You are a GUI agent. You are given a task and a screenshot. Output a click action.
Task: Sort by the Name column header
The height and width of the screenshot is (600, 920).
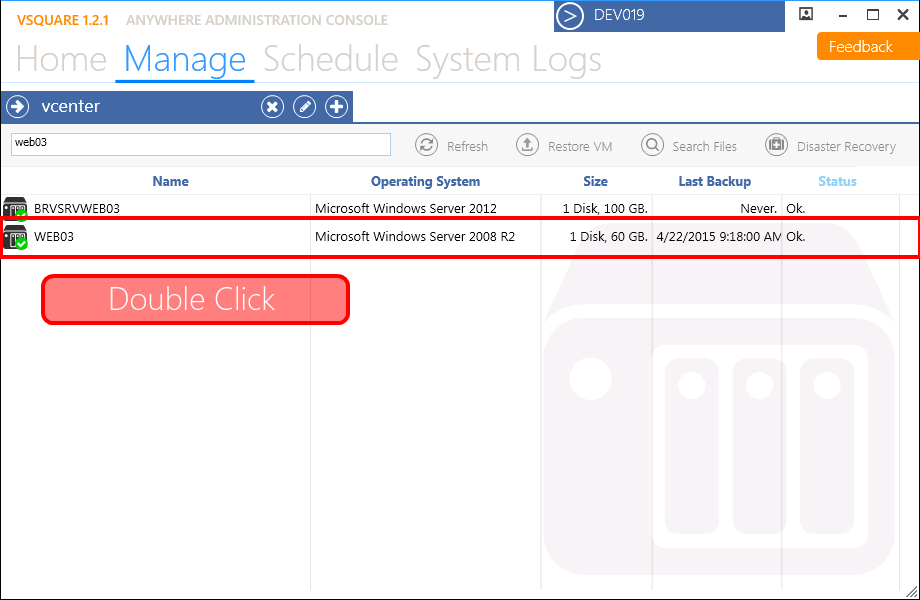click(170, 181)
